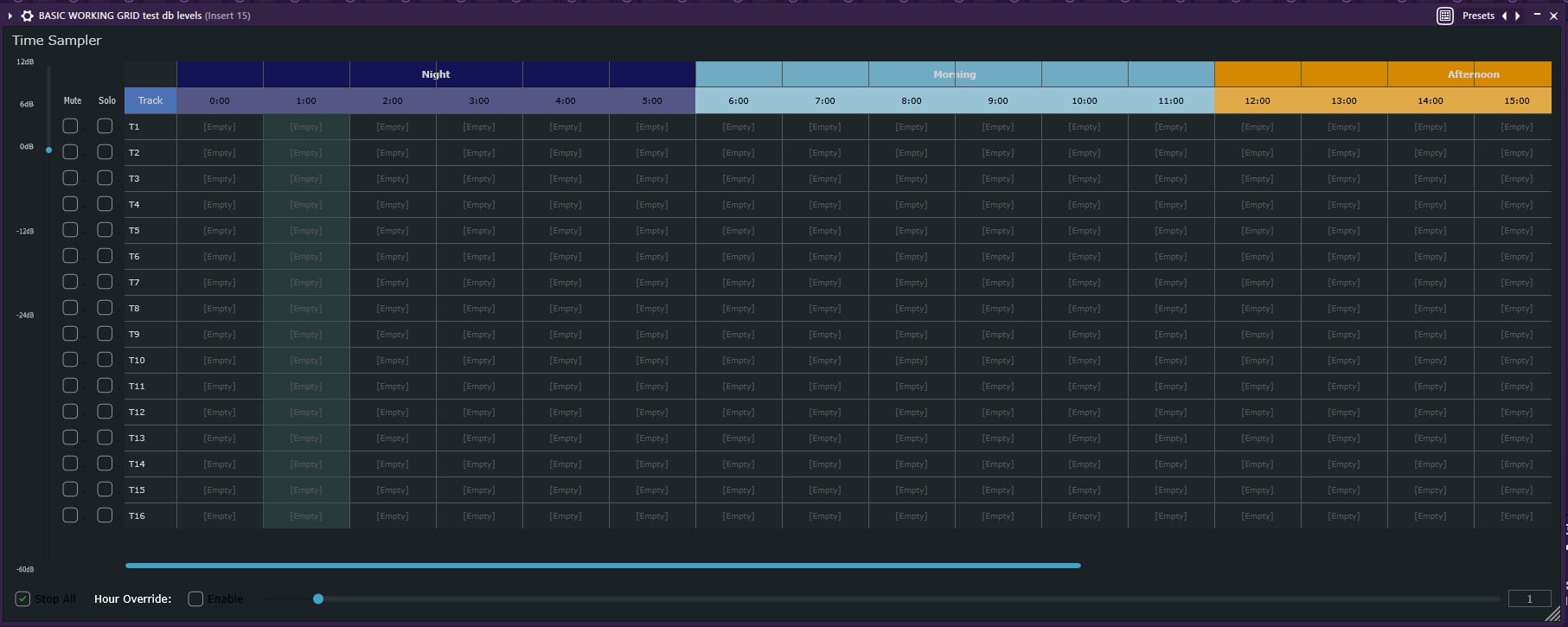This screenshot has width=1568, height=627.
Task: Click the T3 cell at 12:00
Action: [1257, 178]
